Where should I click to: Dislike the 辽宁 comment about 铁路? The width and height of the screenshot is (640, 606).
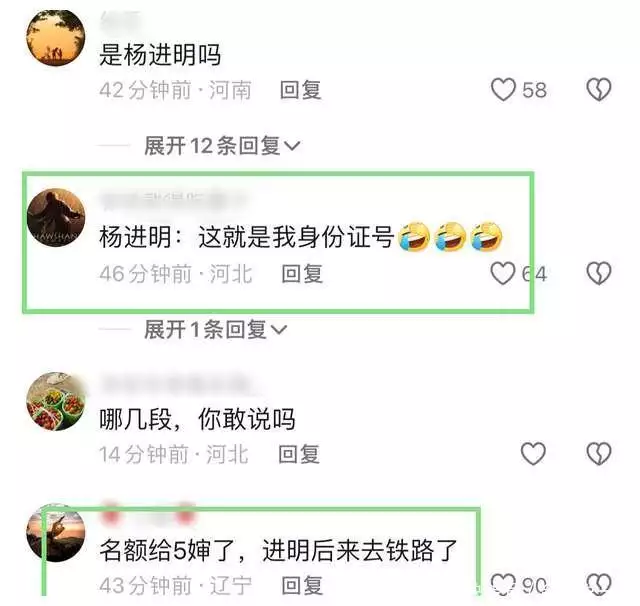pos(599,584)
